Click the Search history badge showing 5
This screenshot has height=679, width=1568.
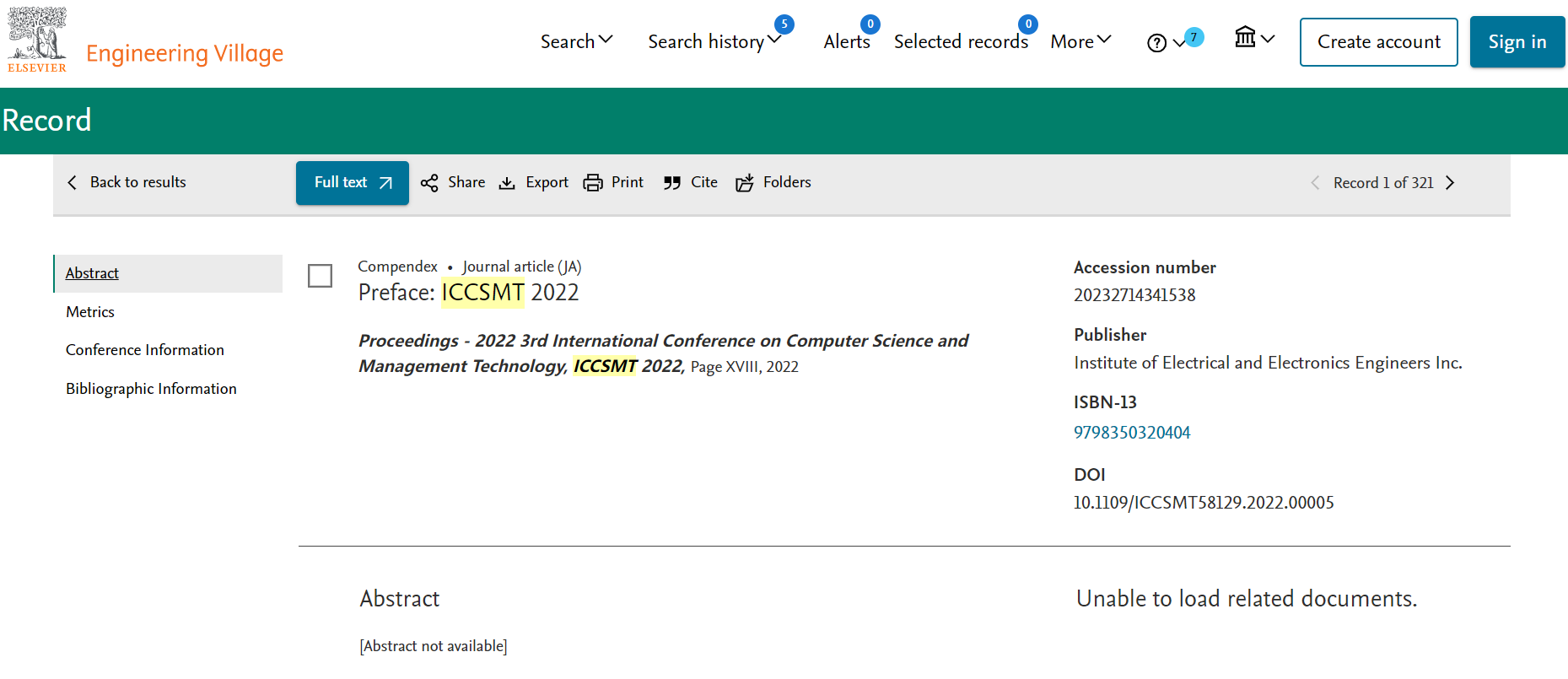(784, 24)
